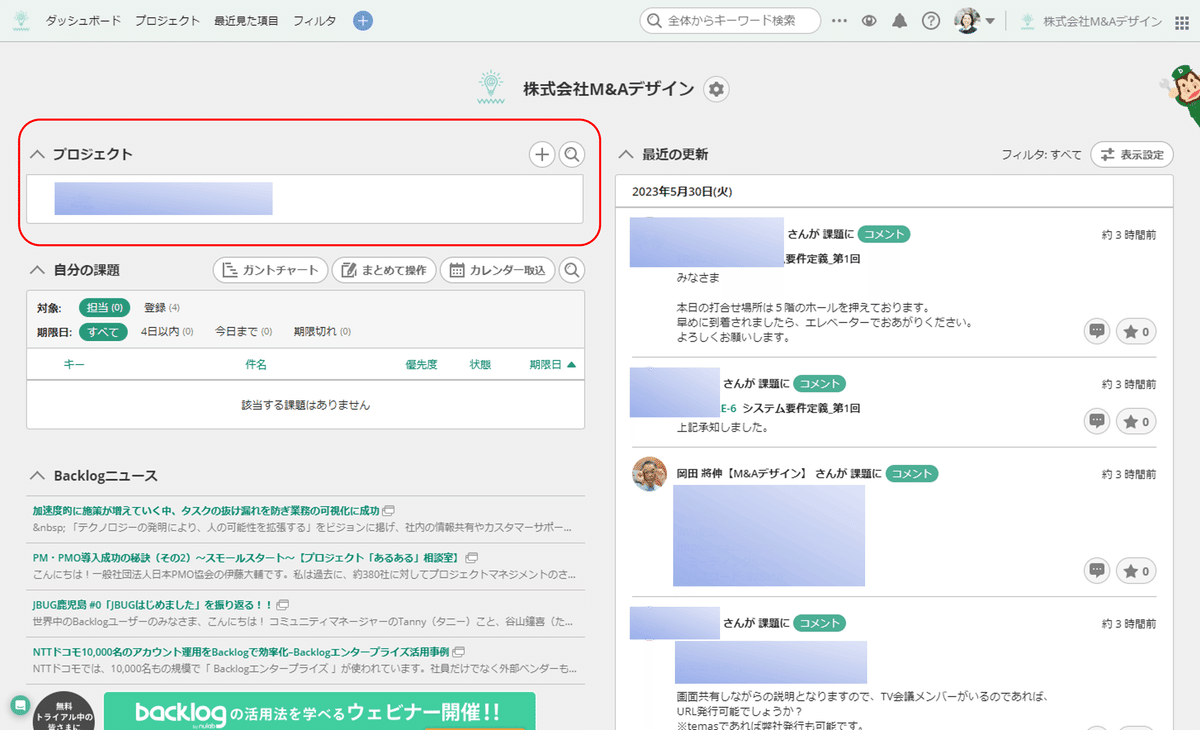Click コメント badge on 岡田 将伸 update

(912, 473)
